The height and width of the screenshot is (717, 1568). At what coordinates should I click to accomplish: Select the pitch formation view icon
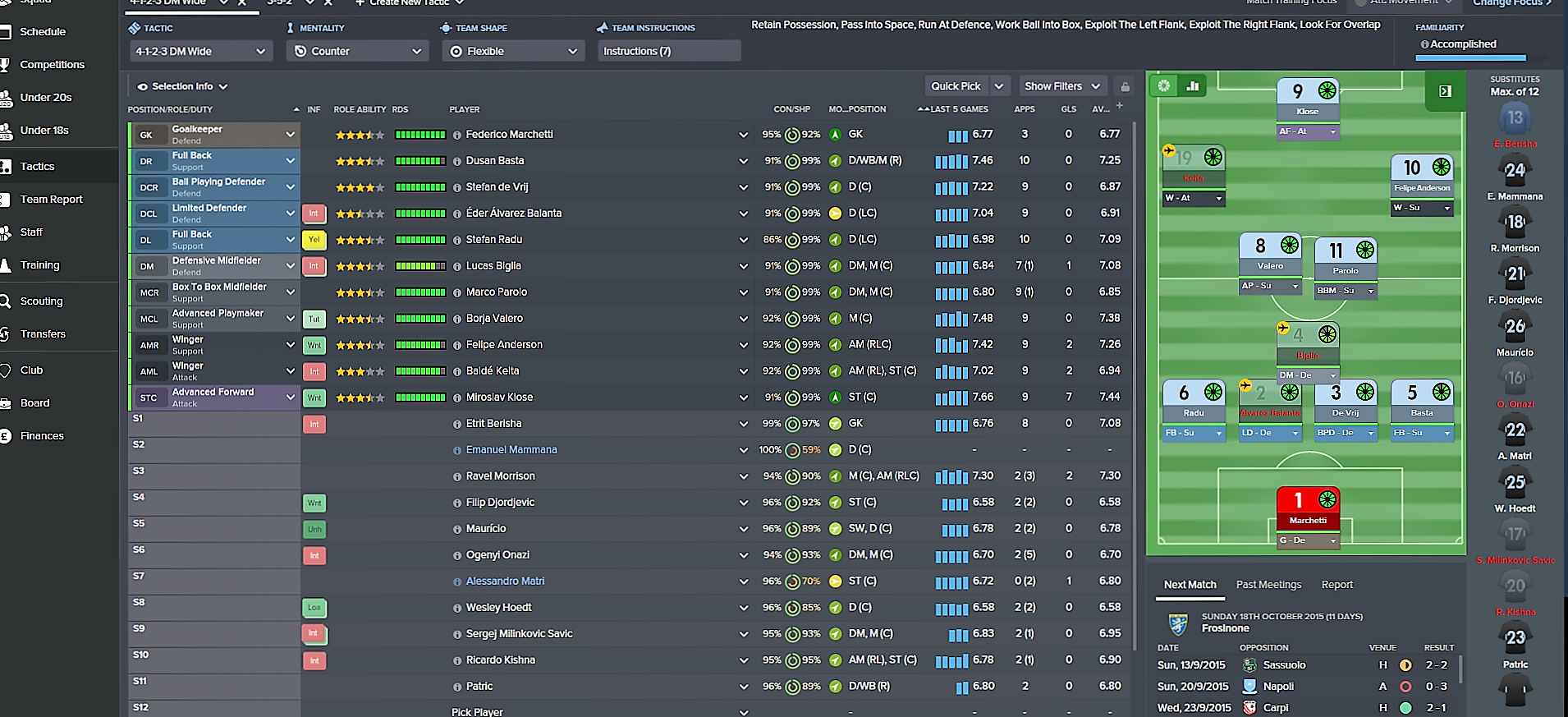1163,85
